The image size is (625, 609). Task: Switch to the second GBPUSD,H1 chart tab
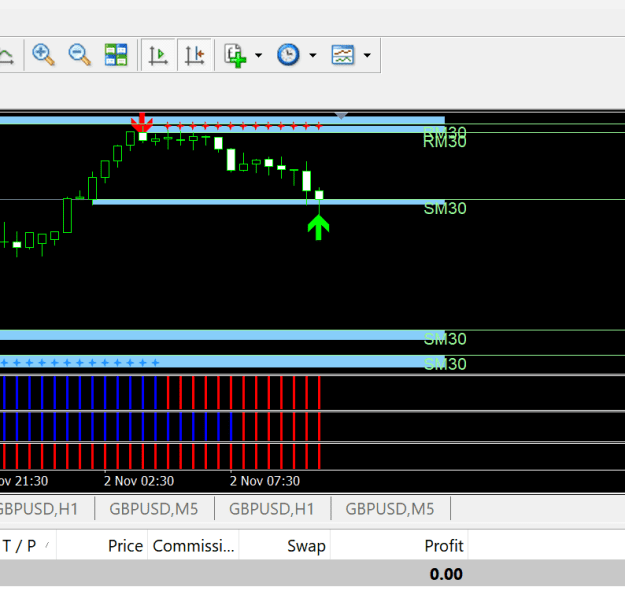point(272,509)
